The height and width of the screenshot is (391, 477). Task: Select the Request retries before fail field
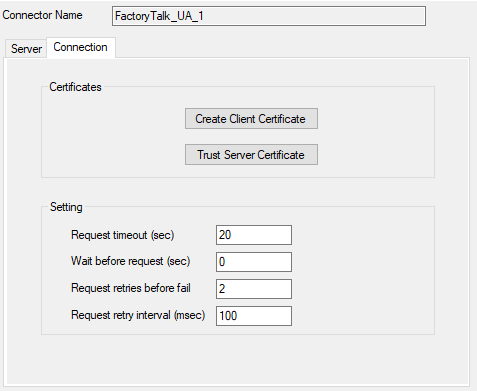(x=254, y=289)
